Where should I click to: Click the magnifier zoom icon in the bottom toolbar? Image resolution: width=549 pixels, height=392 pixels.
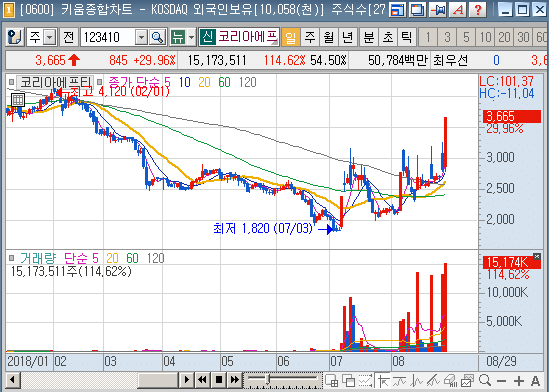coord(485,380)
